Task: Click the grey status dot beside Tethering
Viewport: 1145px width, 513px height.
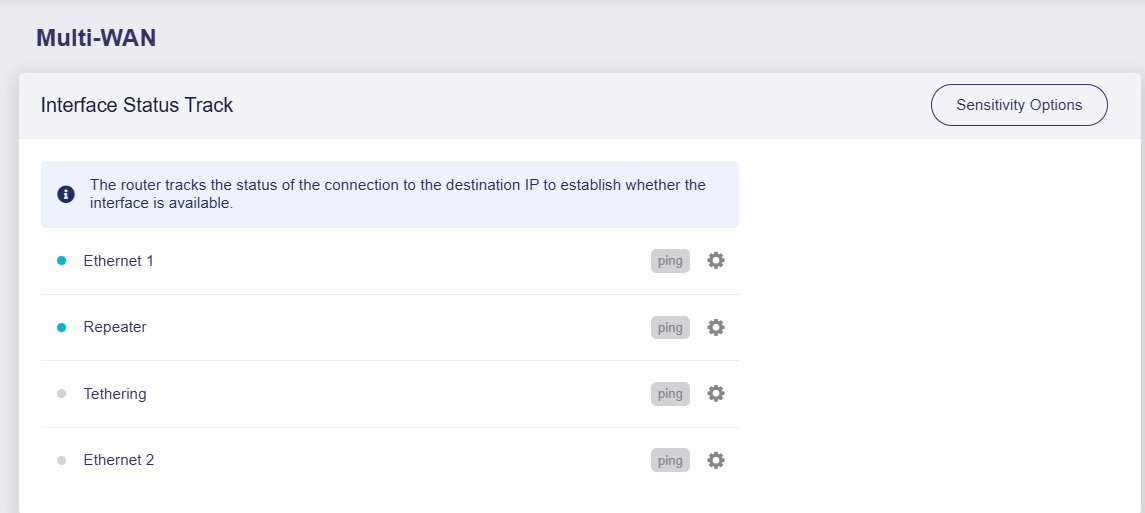Action: [61, 394]
